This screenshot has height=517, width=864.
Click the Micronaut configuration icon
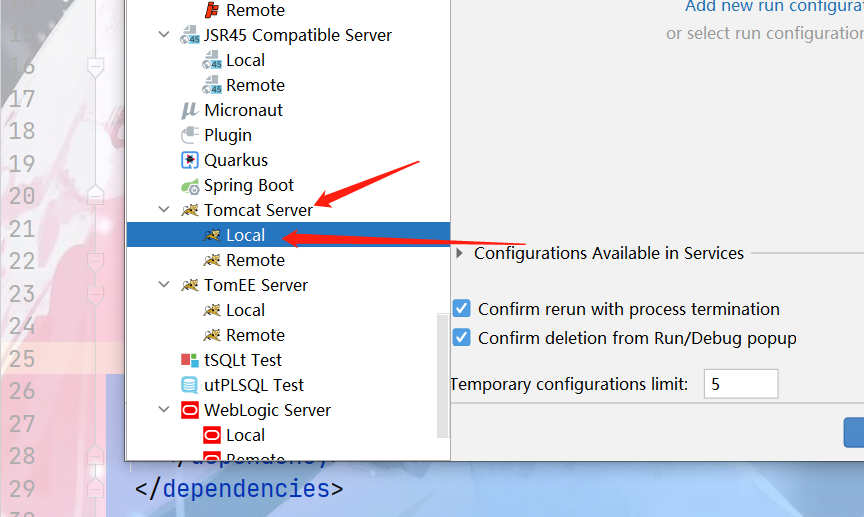click(190, 110)
